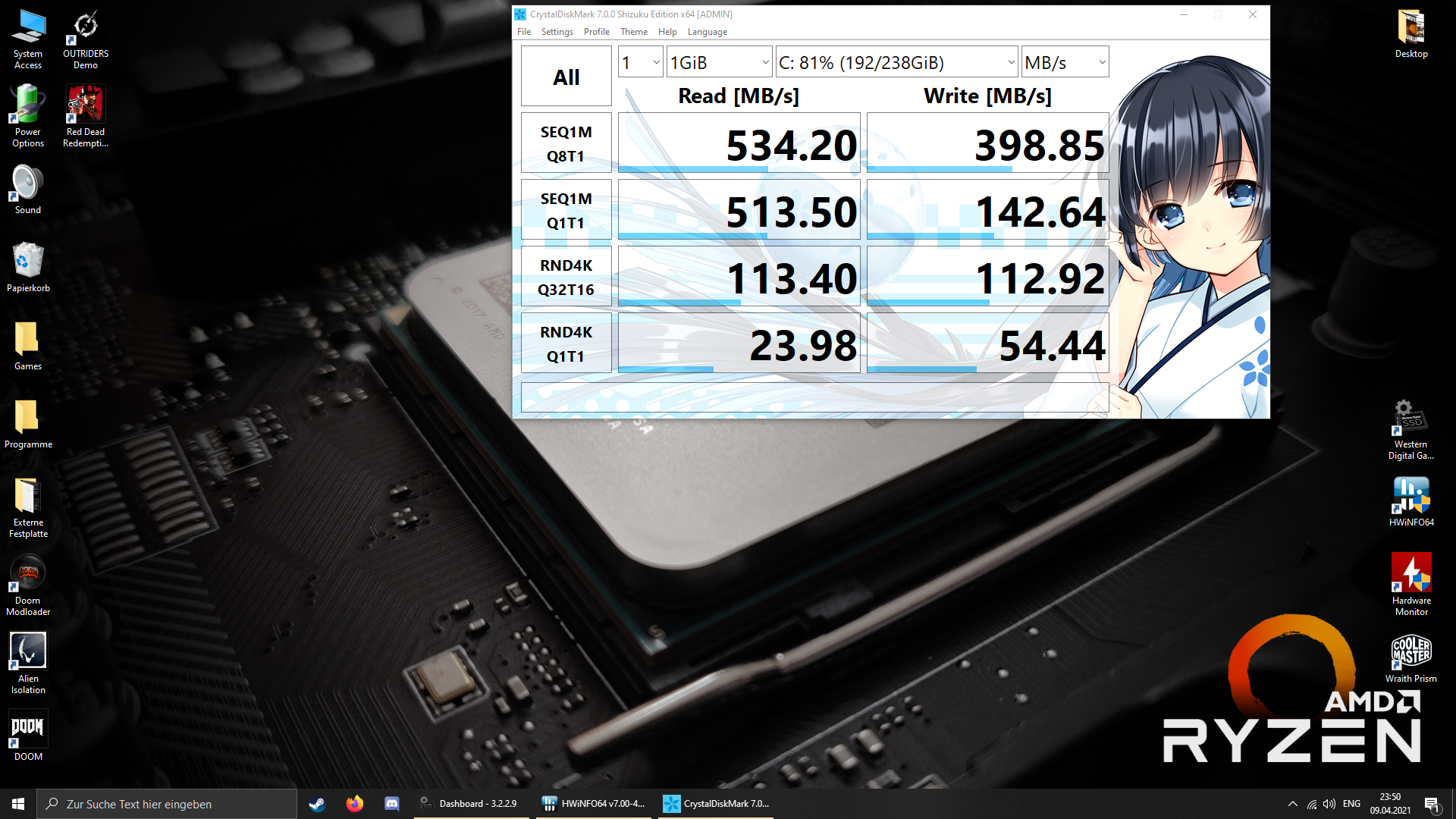Start the RND4K Q32T16 test
The width and height of the screenshot is (1456, 819).
[566, 277]
